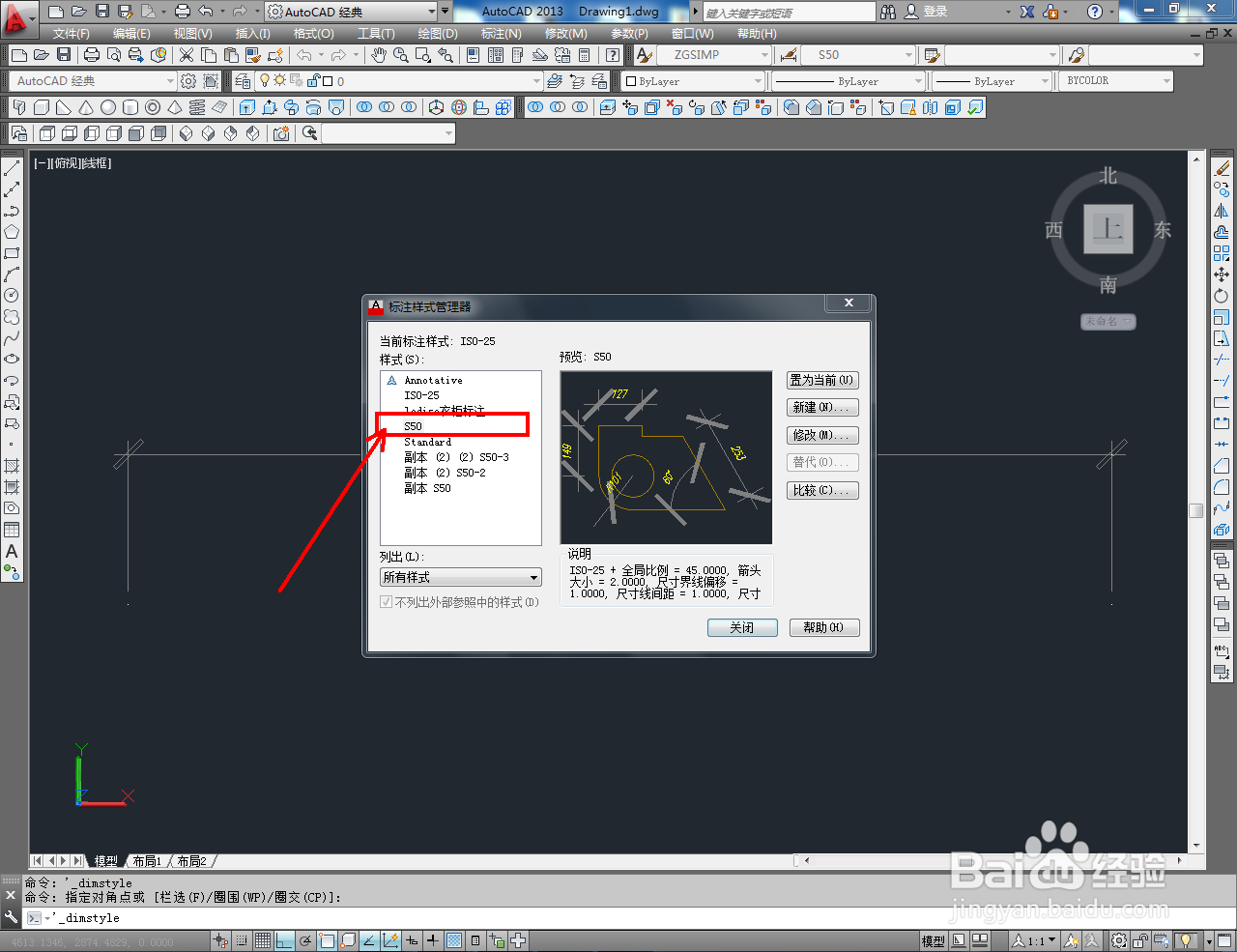
Task: Click the Text Style icon beside ZGSIMP
Action: point(644,55)
